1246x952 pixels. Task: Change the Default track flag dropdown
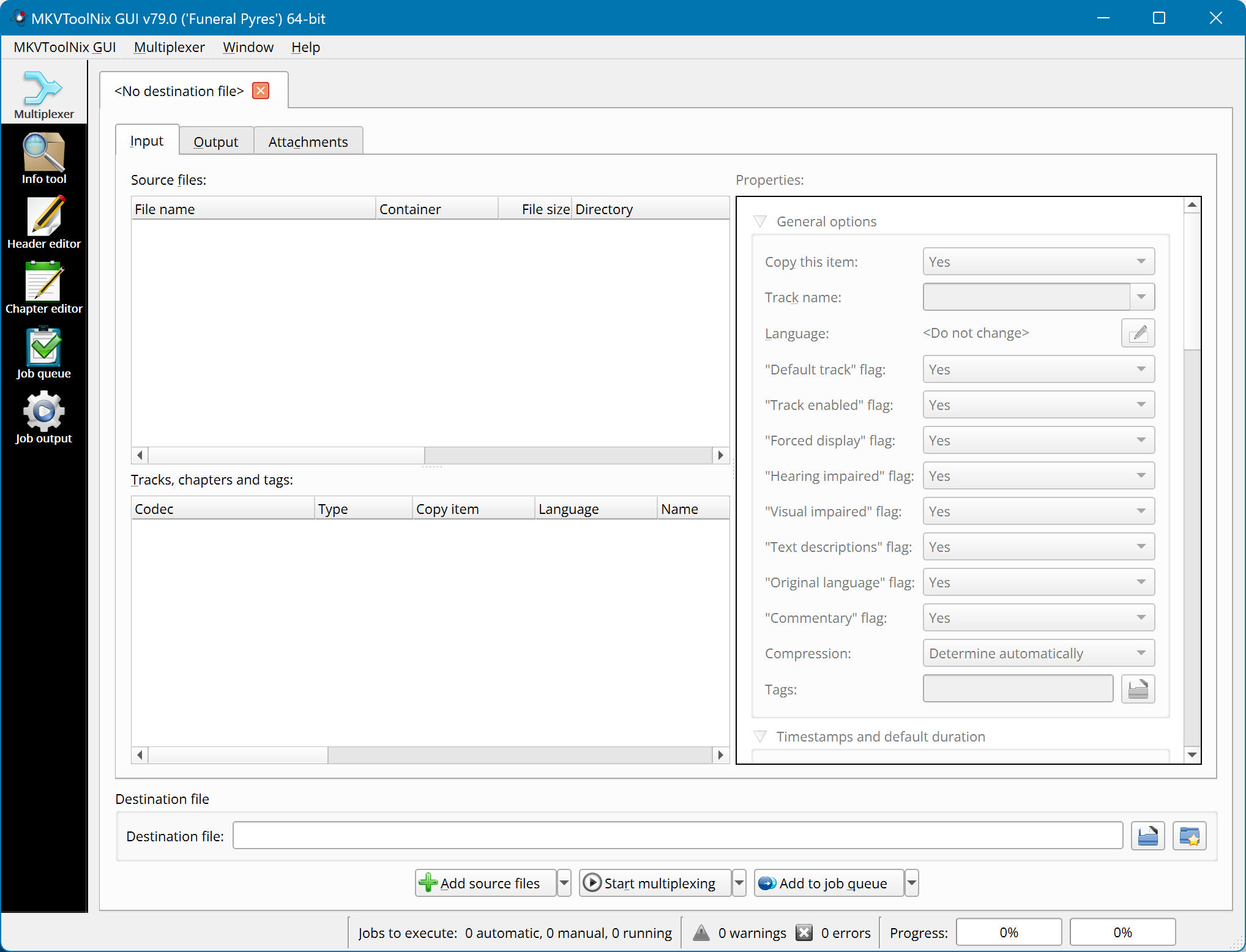click(1035, 369)
